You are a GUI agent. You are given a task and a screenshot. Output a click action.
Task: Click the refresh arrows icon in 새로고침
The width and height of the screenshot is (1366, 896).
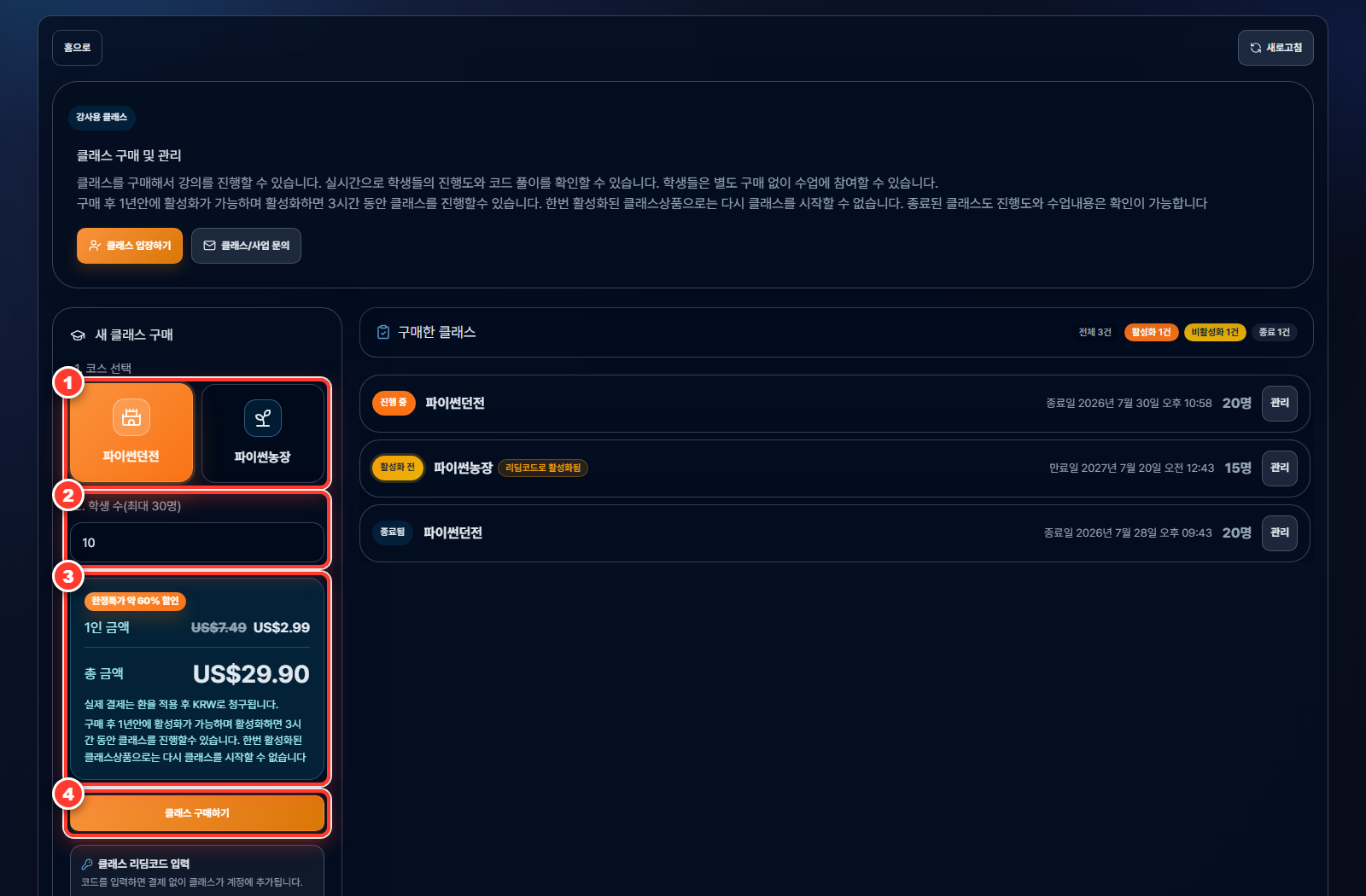1256,48
